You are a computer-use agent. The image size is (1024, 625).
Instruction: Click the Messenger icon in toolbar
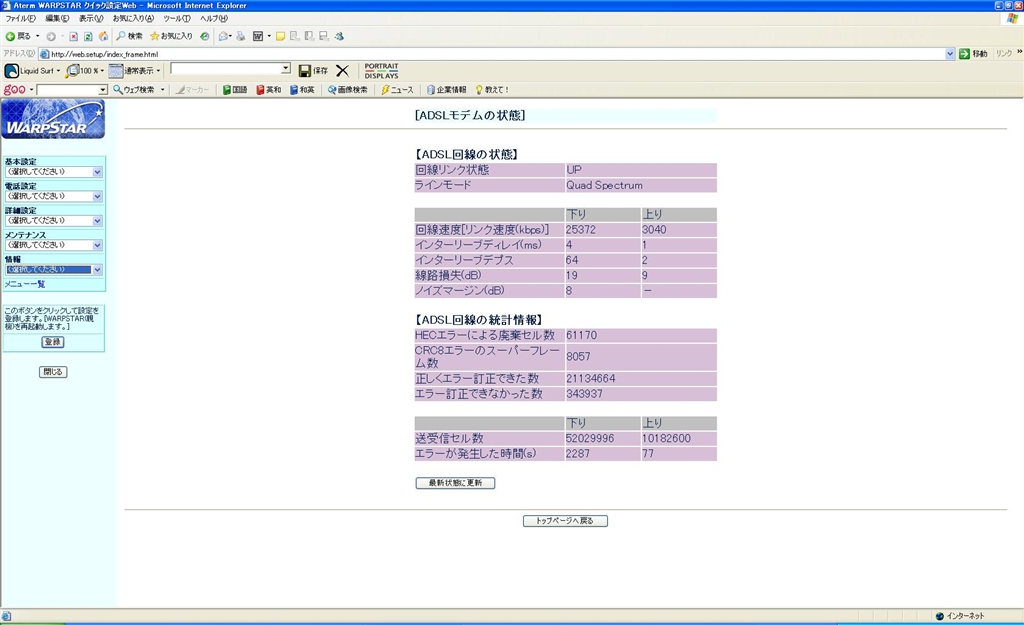339,36
